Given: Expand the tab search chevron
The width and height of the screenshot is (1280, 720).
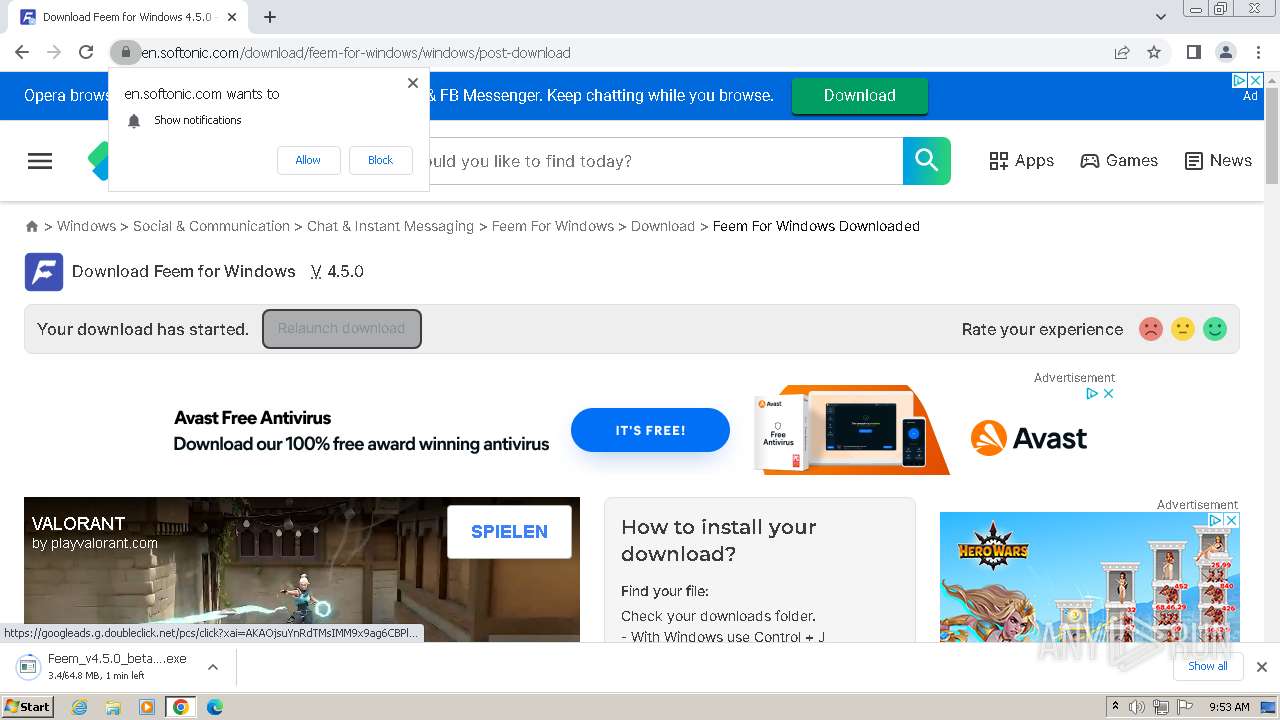Looking at the screenshot, I should point(1161,17).
